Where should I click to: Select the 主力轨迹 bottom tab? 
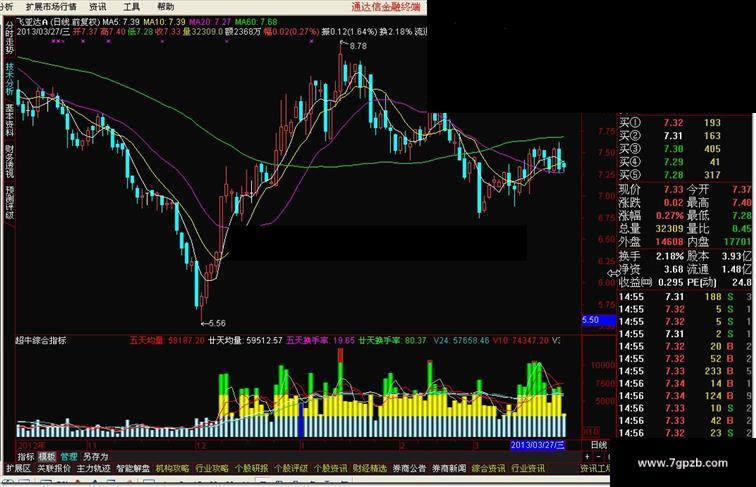point(94,468)
